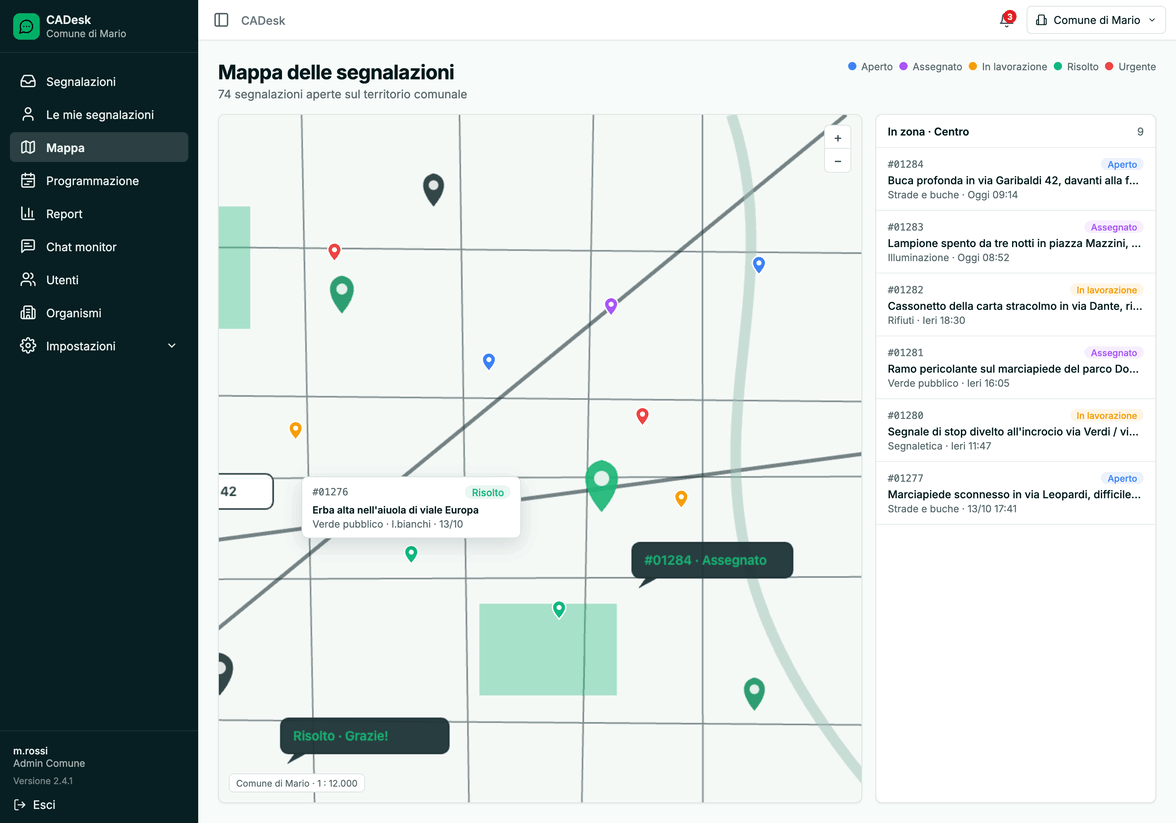Open notifications bell with badge 3

tap(1006, 20)
